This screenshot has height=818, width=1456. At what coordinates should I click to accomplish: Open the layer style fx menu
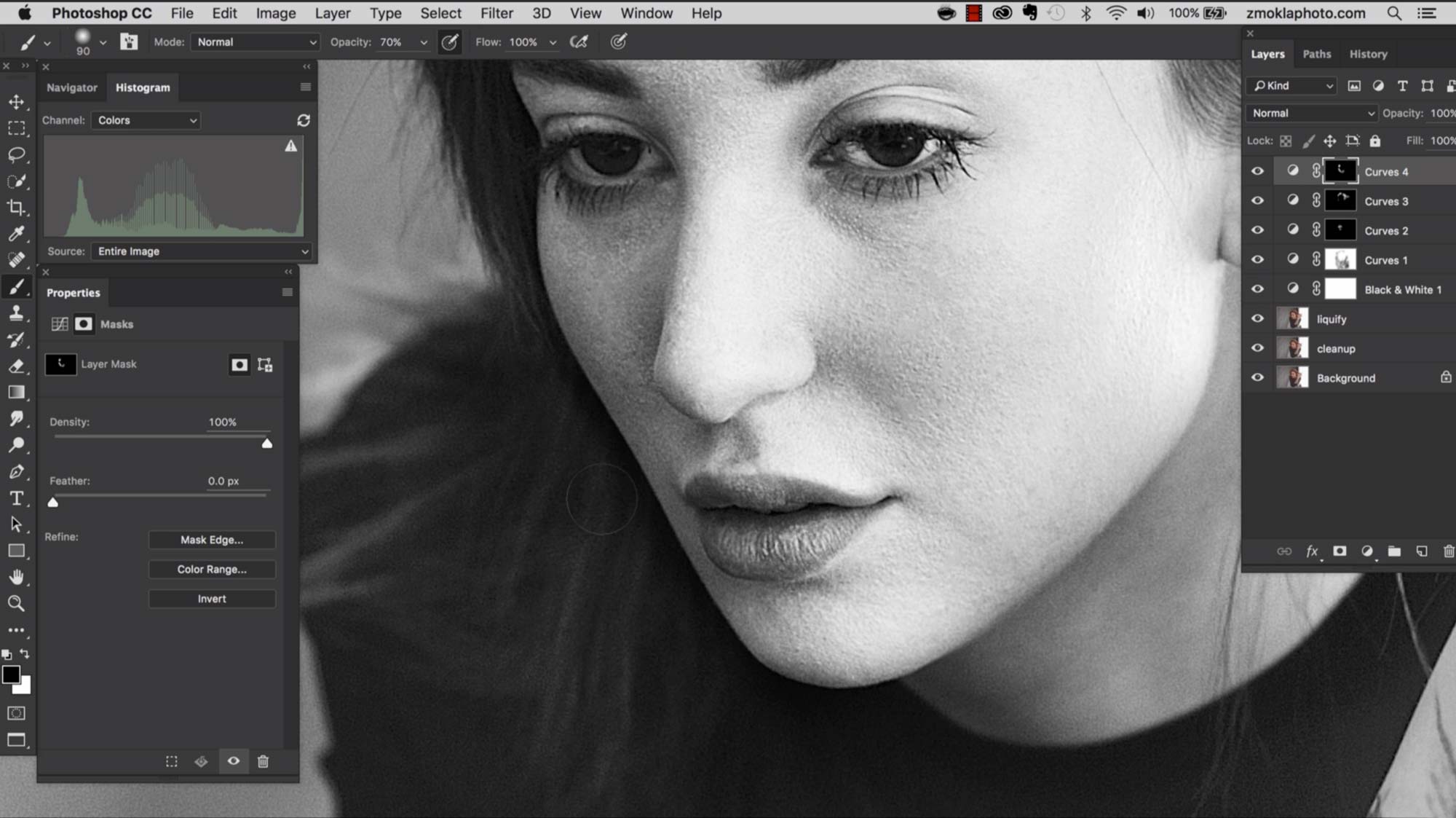(x=1312, y=551)
